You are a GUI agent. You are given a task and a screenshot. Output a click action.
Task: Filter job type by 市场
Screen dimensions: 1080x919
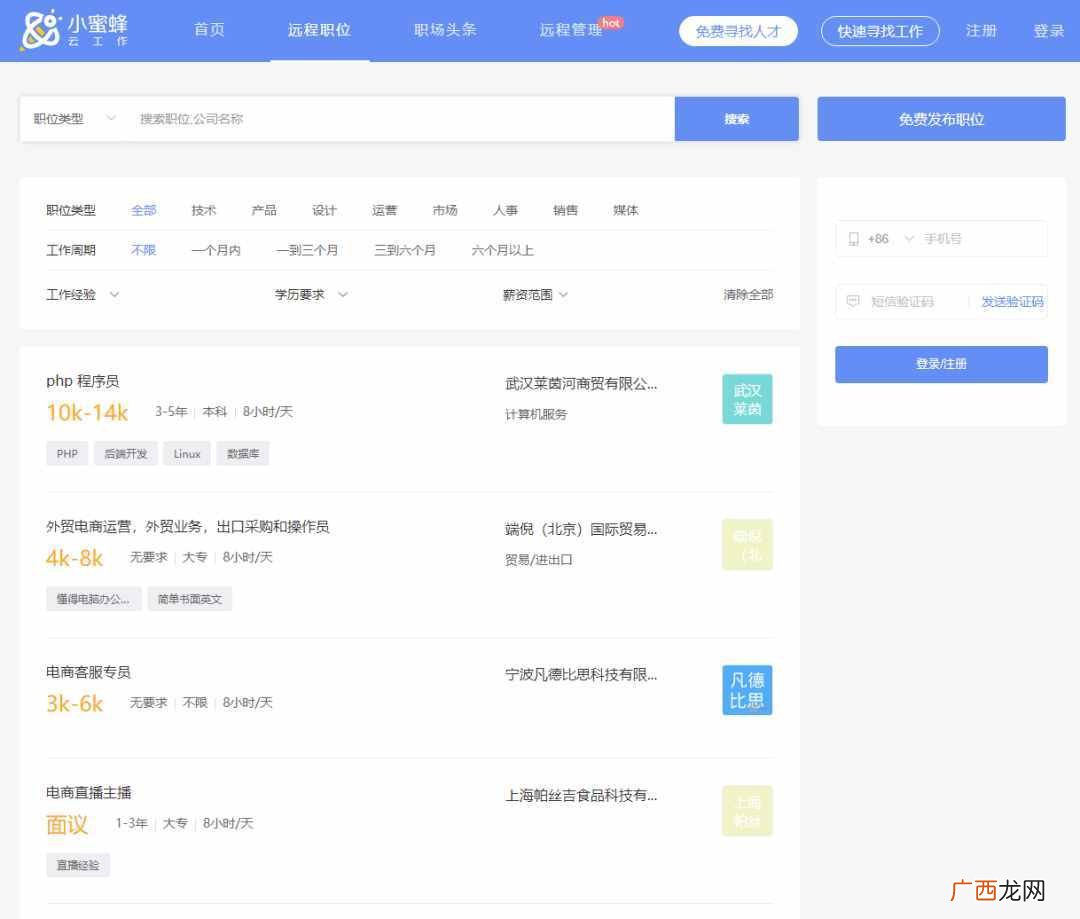pos(444,210)
